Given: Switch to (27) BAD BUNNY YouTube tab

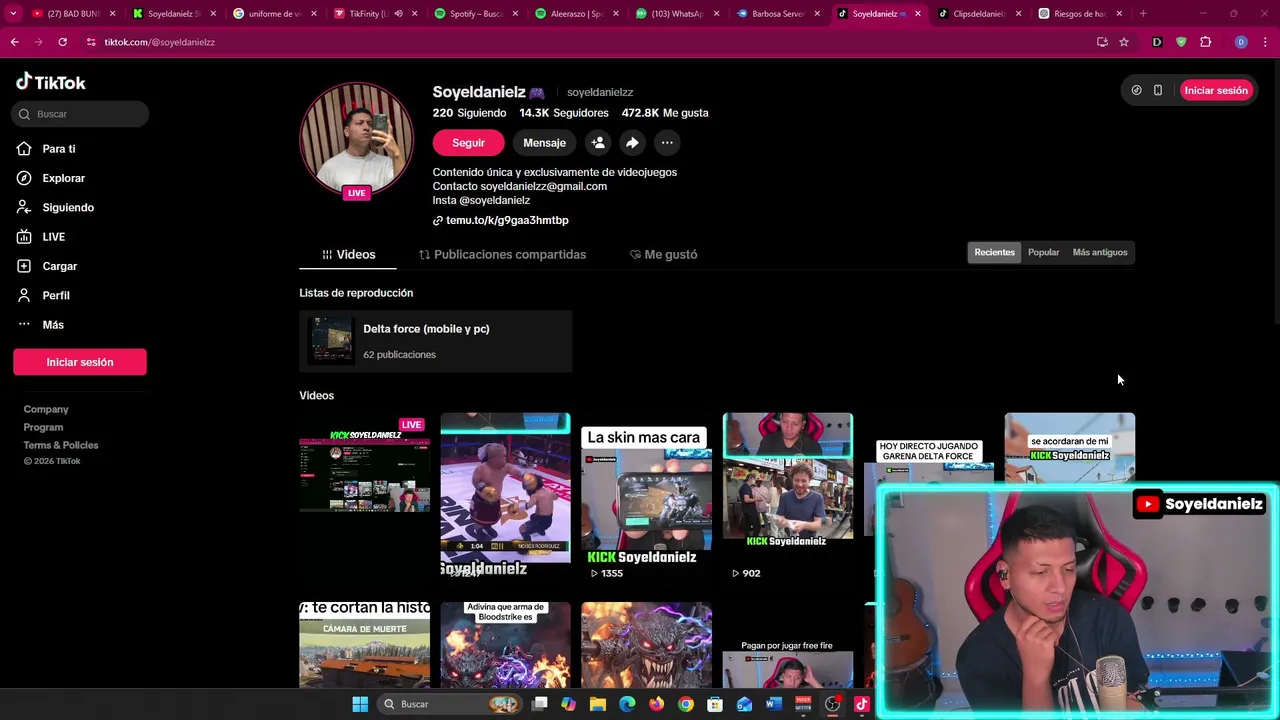Looking at the screenshot, I should click(72, 14).
